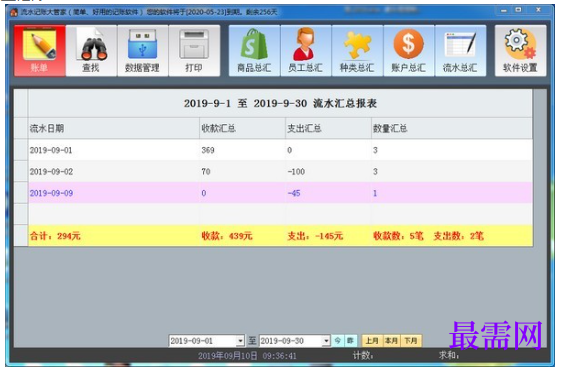Click the status bar clock 09:36:41
The width and height of the screenshot is (561, 367).
click(279, 356)
